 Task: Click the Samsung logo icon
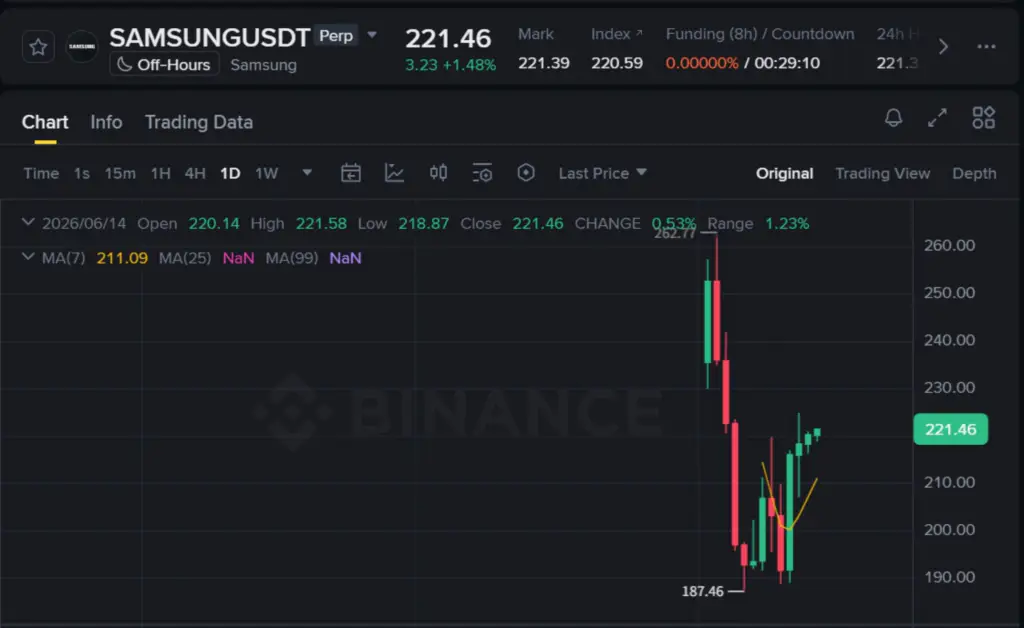coord(82,46)
